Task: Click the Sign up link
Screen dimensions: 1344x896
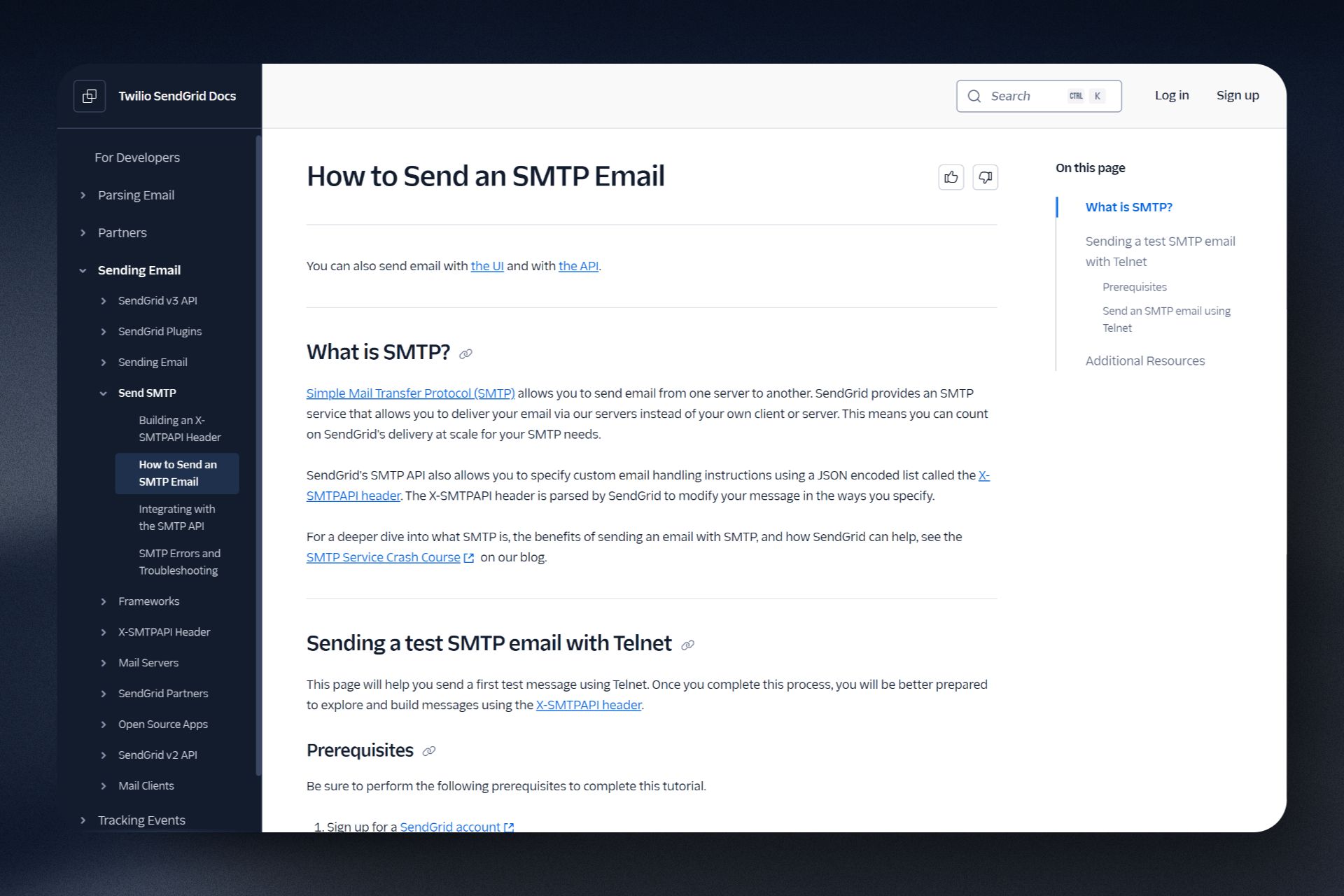Action: click(x=1238, y=95)
